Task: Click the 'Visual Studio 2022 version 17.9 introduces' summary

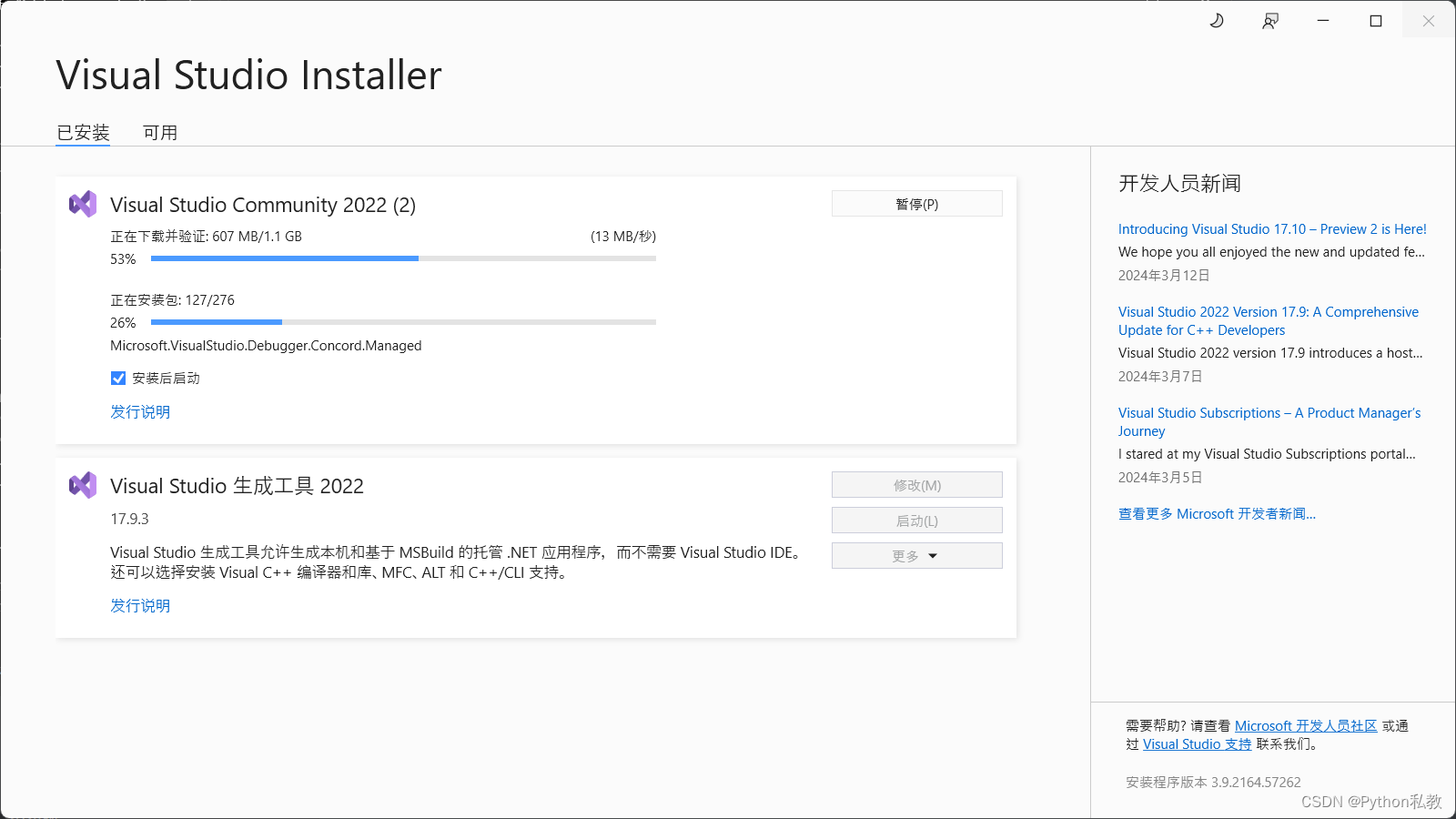Action: tap(1270, 353)
